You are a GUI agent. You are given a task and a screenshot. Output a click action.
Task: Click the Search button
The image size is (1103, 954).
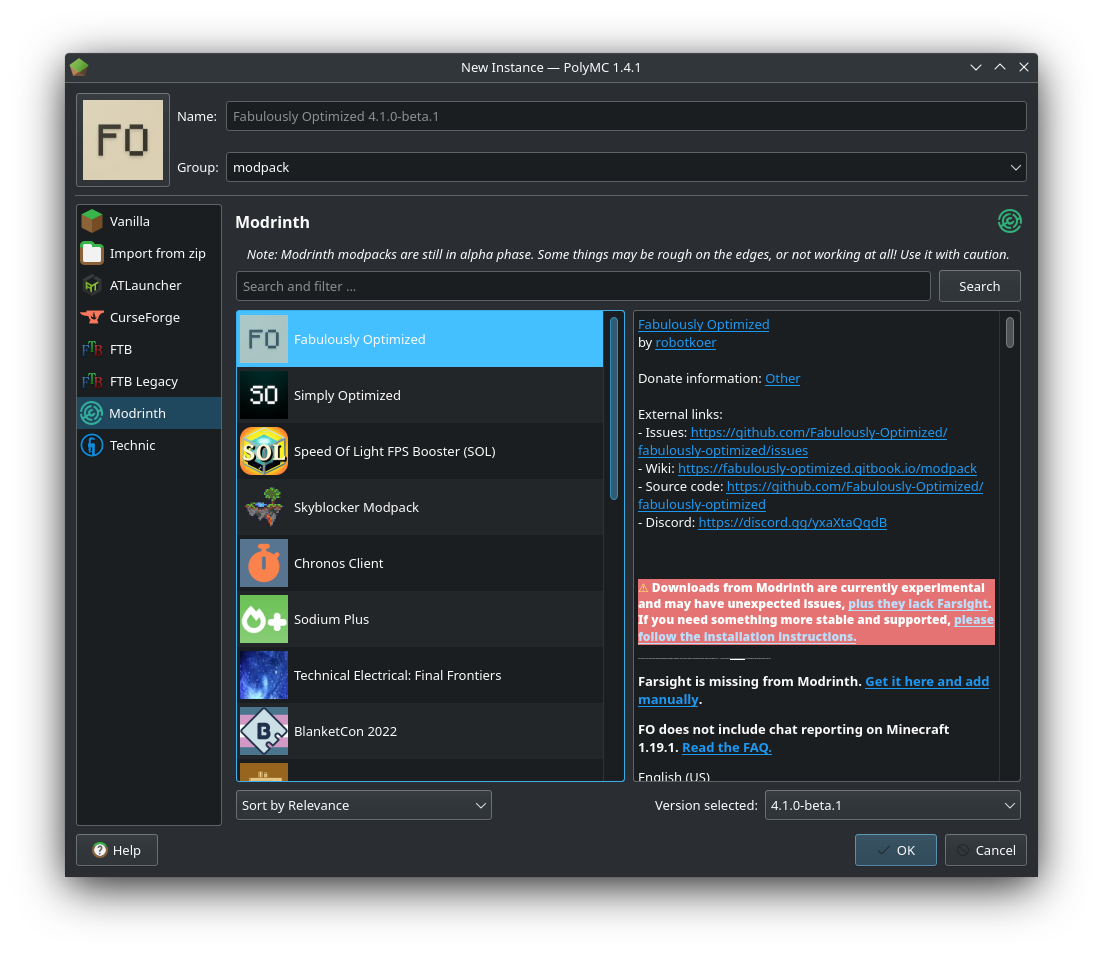pos(979,285)
